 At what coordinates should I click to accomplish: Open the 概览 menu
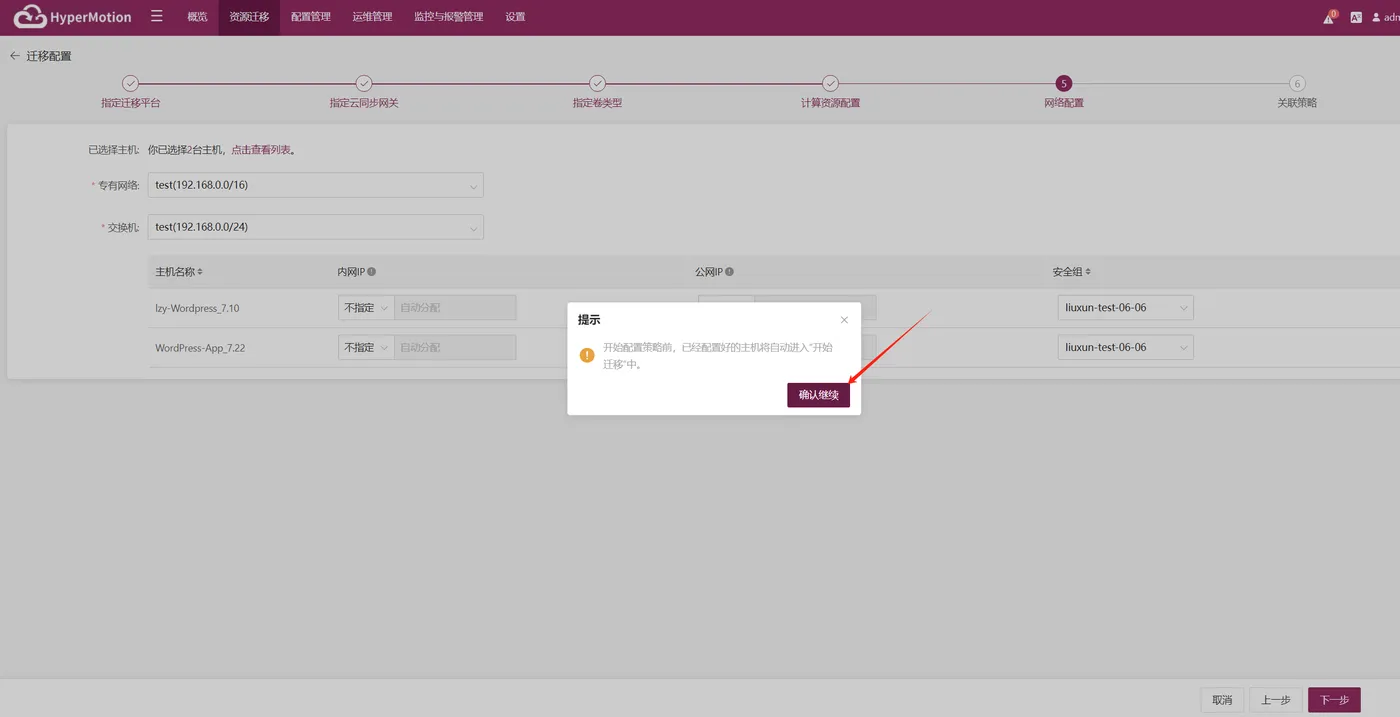click(197, 17)
